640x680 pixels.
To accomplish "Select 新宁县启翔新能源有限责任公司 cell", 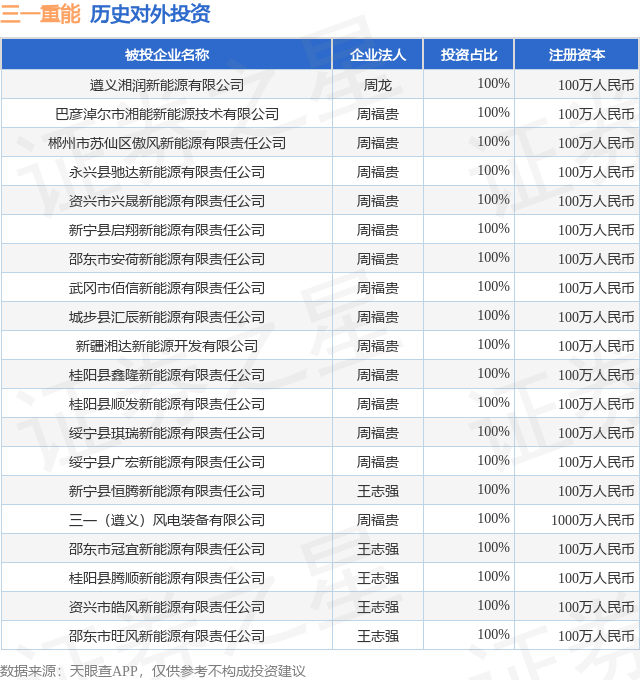I will [167, 230].
